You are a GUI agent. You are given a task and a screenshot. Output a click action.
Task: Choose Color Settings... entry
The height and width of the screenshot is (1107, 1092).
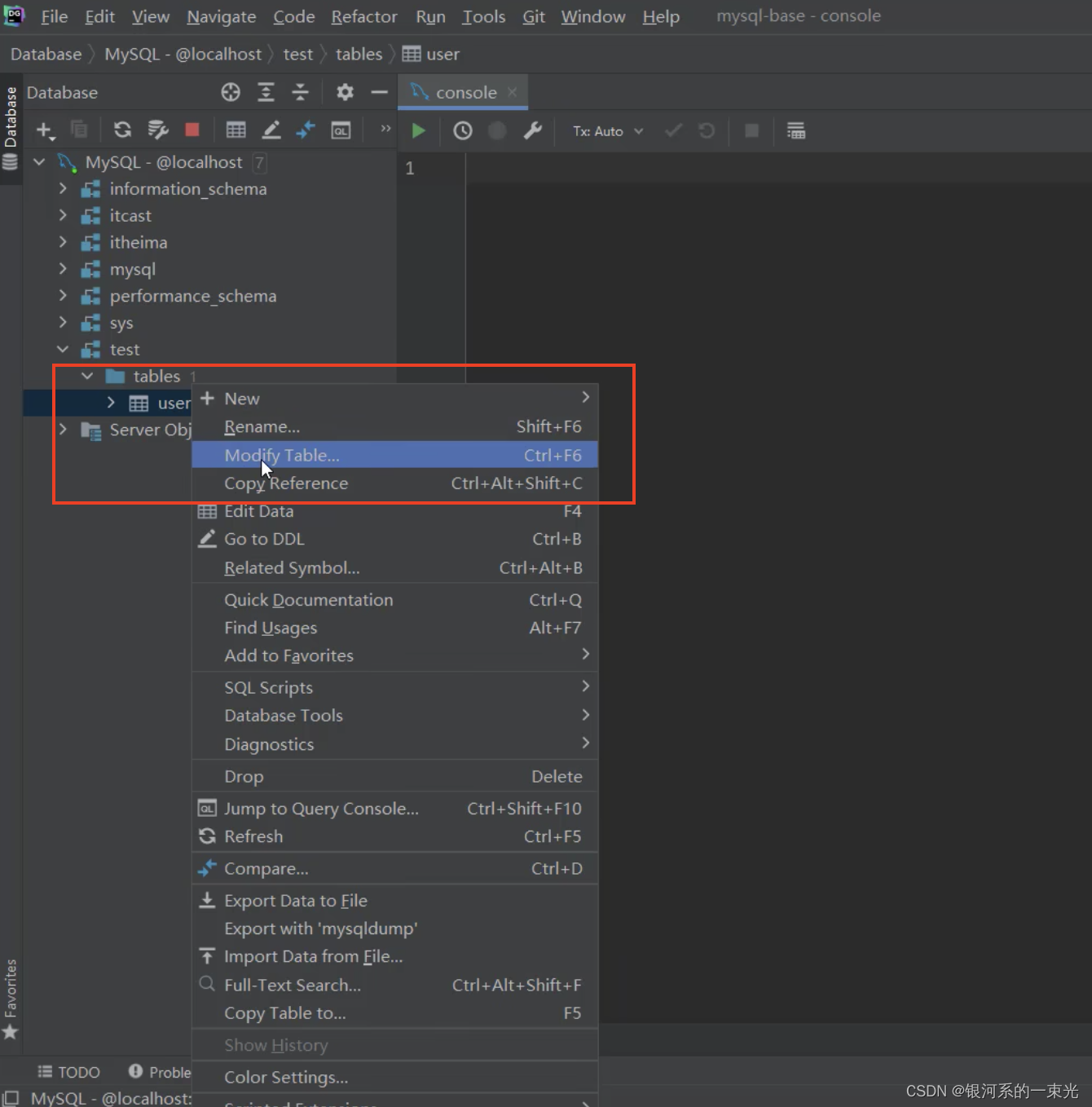tap(394, 1077)
